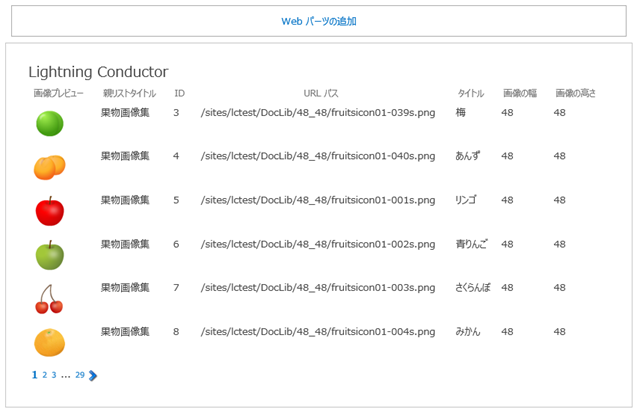This screenshot has height=415, width=640.
Task: Click the fruitsicon01-039s.png URL path
Action: (317, 113)
